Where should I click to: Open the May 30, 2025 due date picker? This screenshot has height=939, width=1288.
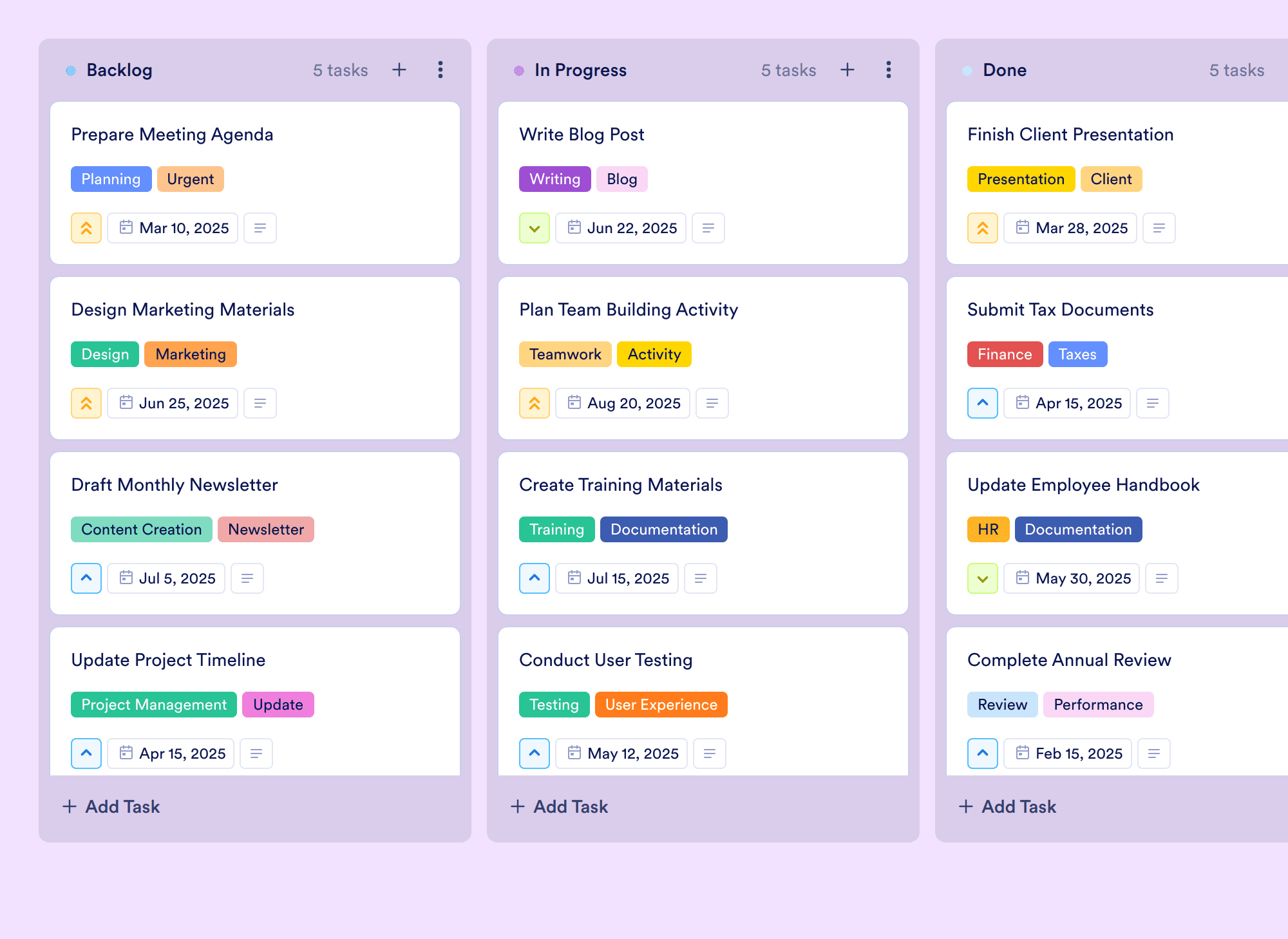[x=1072, y=578]
